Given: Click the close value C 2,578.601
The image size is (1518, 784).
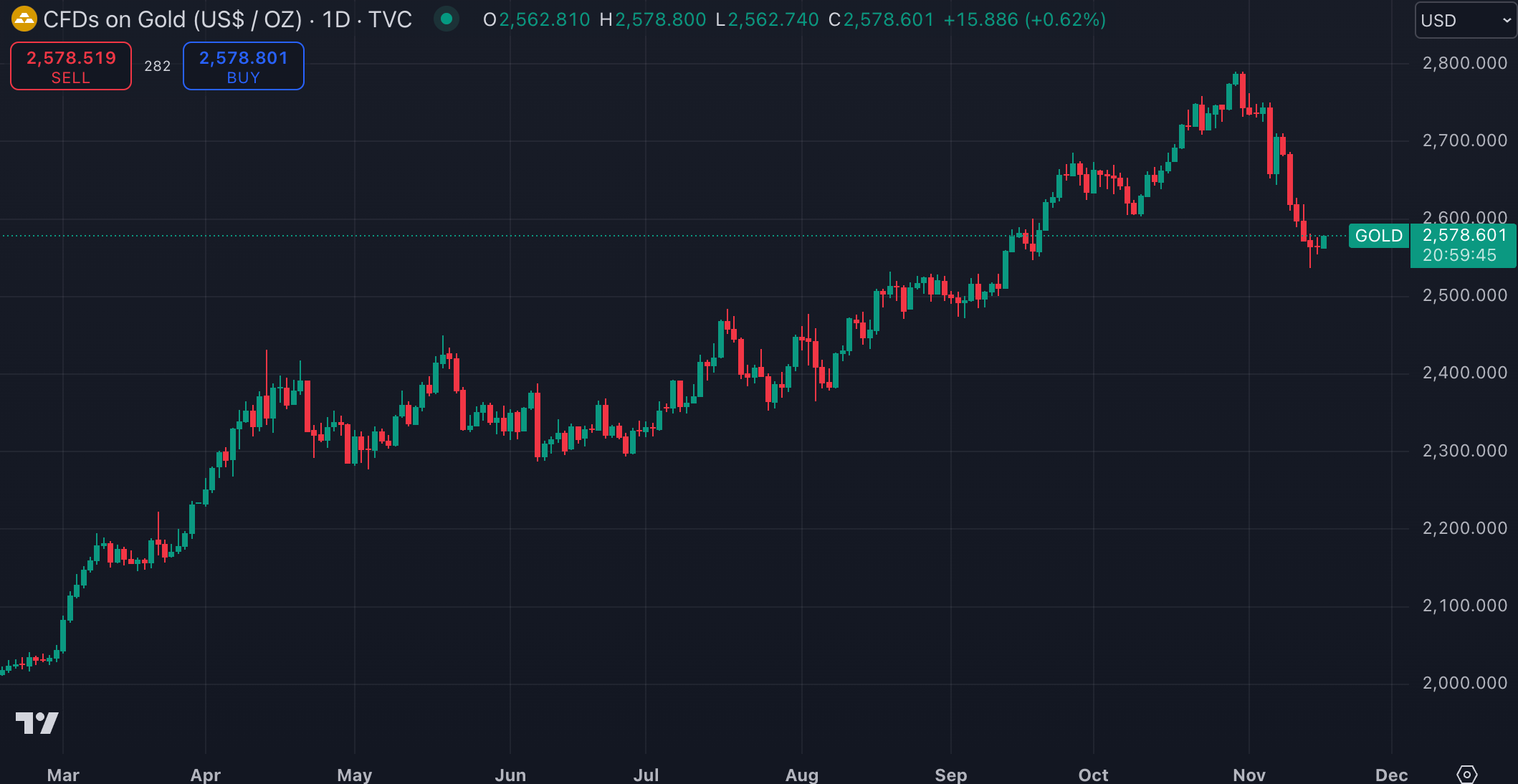Looking at the screenshot, I should pos(882,20).
